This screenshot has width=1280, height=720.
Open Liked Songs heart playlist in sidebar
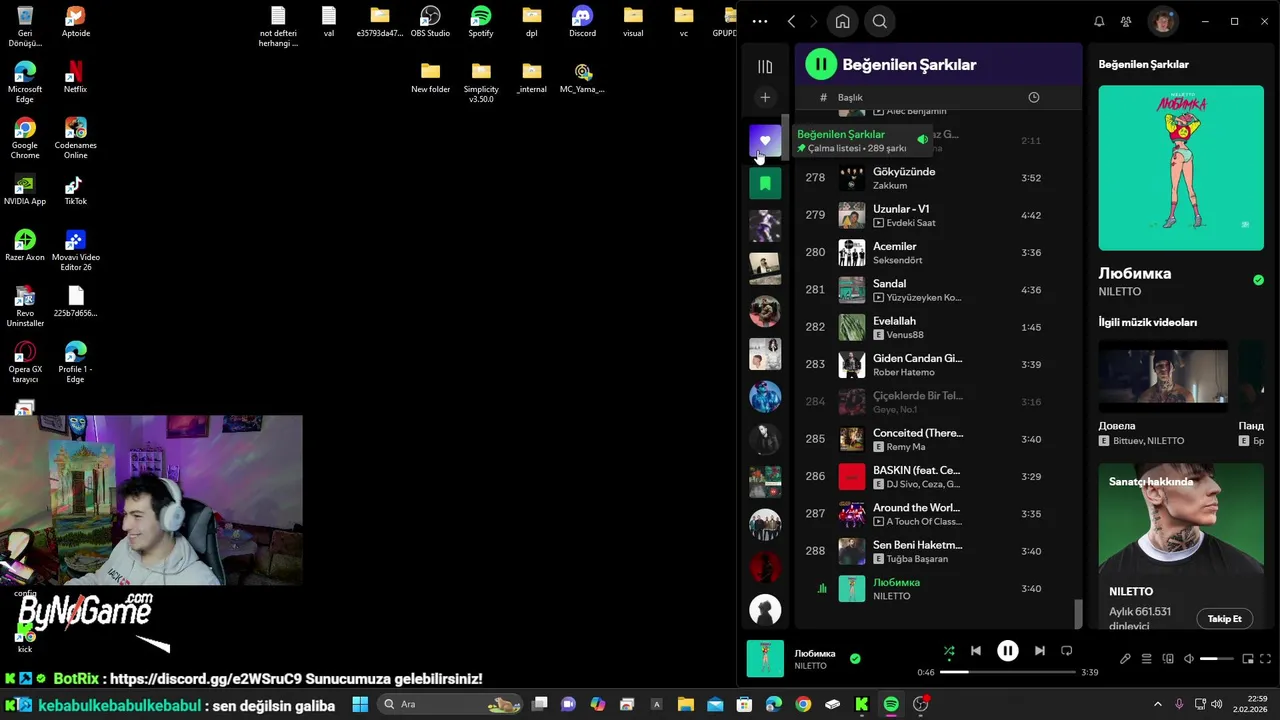(x=765, y=141)
